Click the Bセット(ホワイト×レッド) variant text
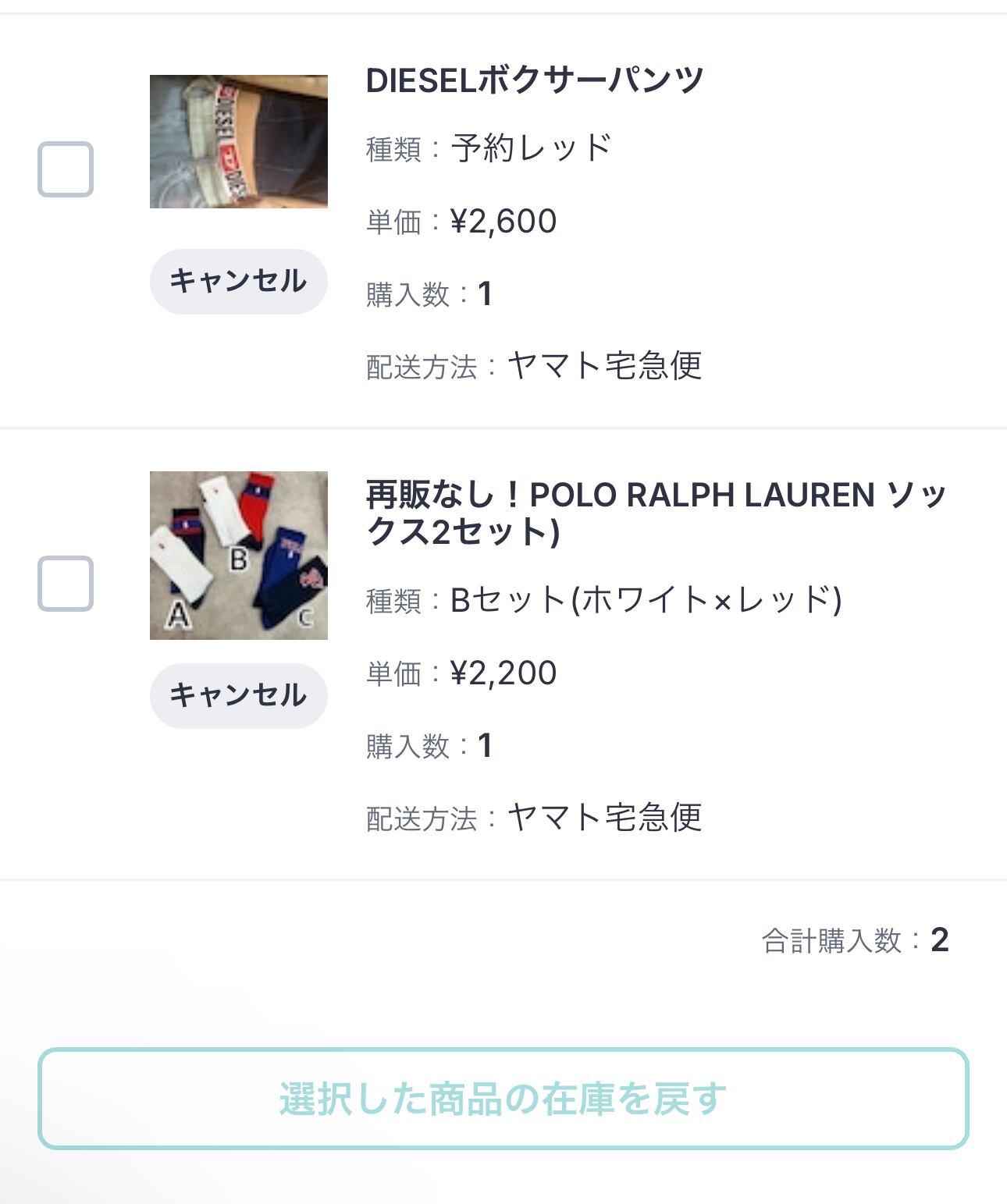Screen dimensions: 1007x1204 (x=646, y=600)
